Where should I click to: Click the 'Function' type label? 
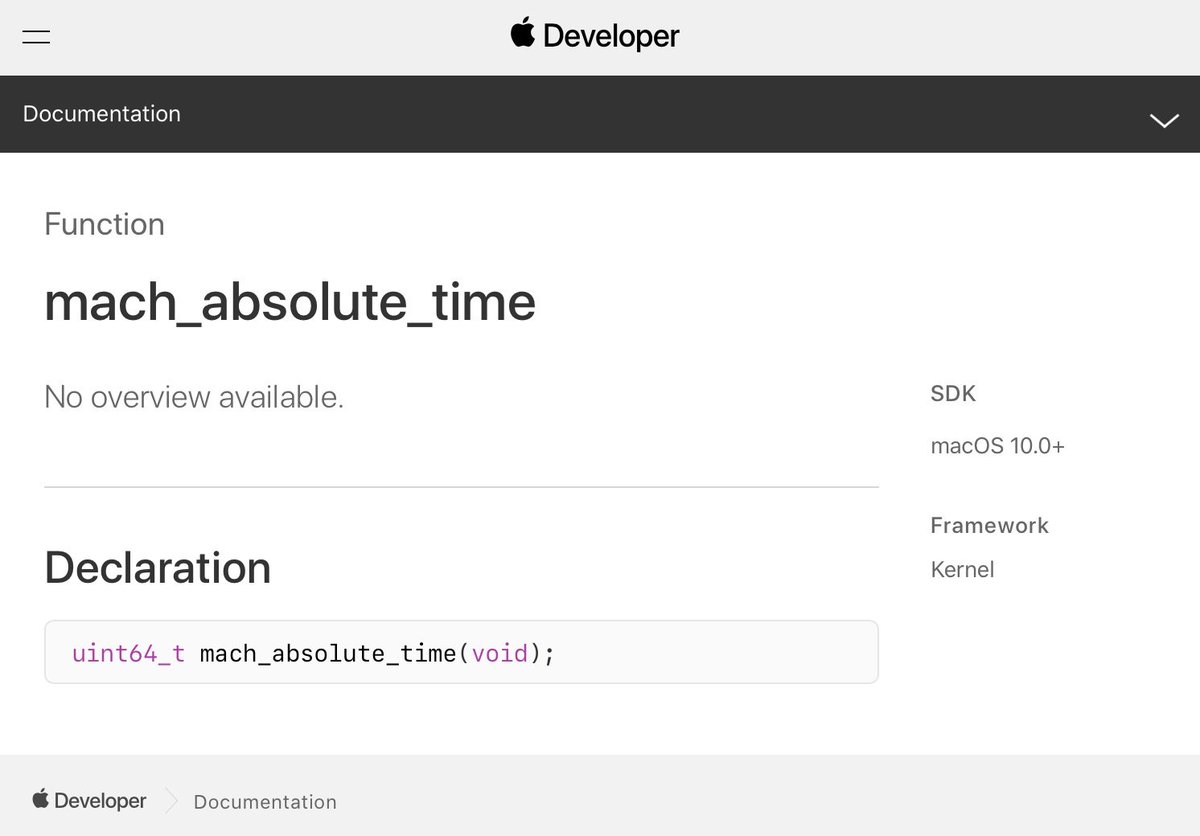pyautogui.click(x=104, y=224)
